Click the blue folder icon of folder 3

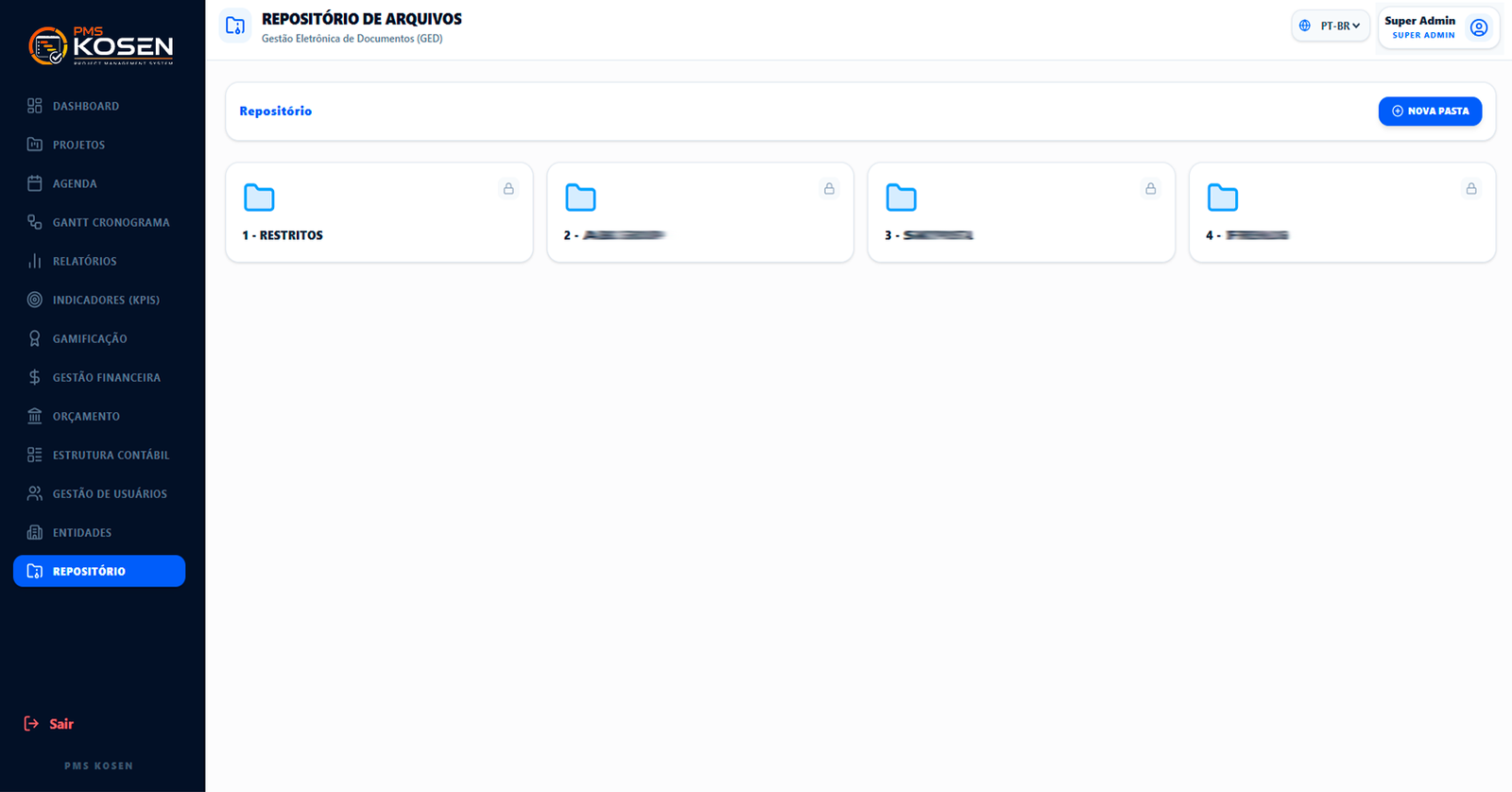coord(902,198)
